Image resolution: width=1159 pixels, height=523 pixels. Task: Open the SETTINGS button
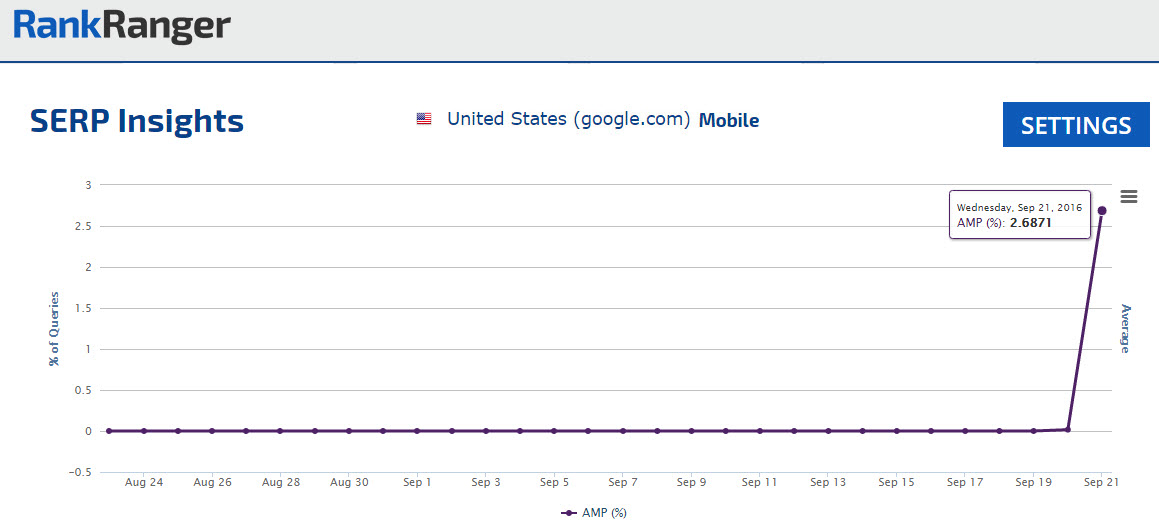coord(1076,125)
